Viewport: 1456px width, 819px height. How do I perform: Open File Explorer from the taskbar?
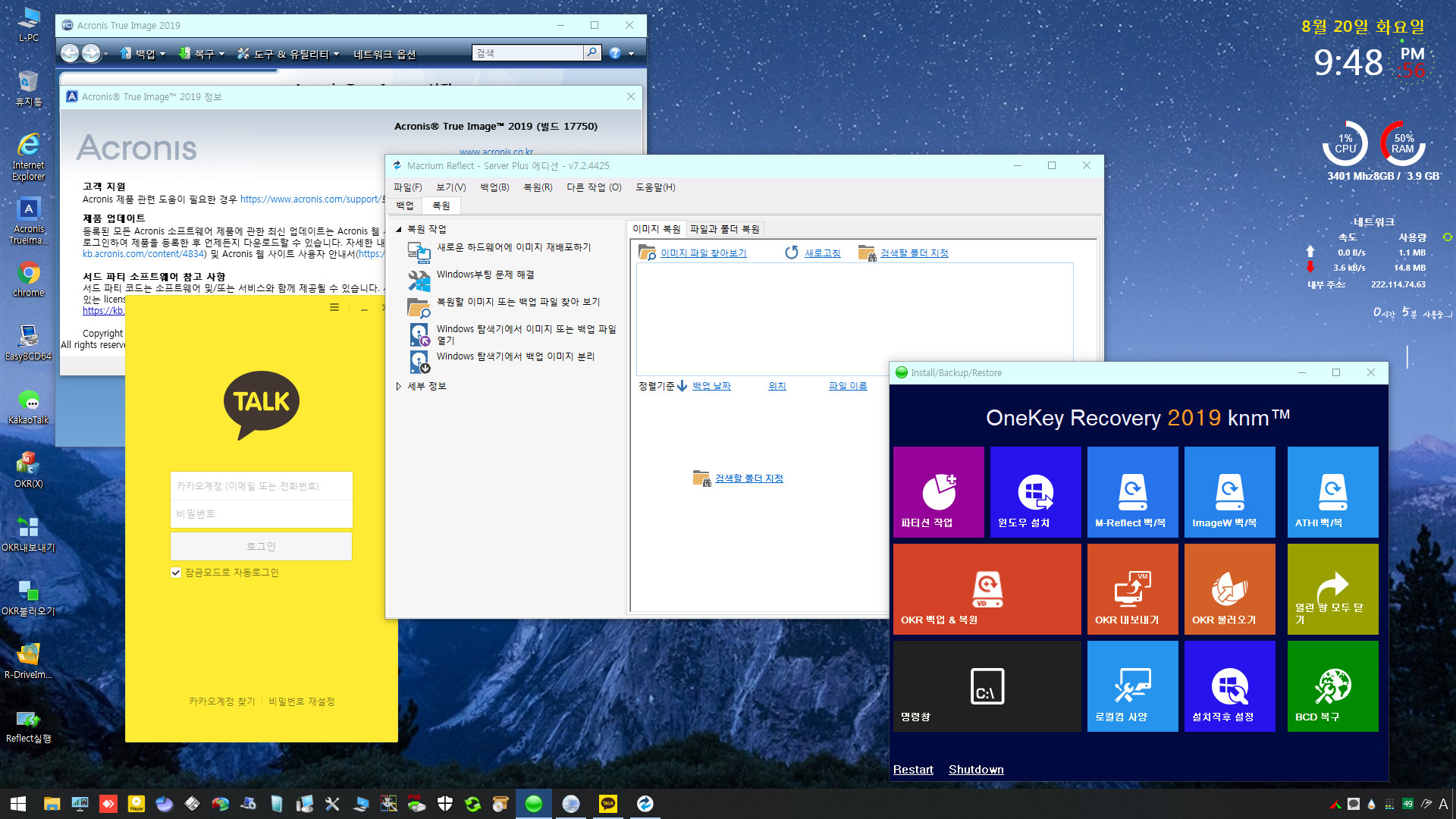[52, 804]
